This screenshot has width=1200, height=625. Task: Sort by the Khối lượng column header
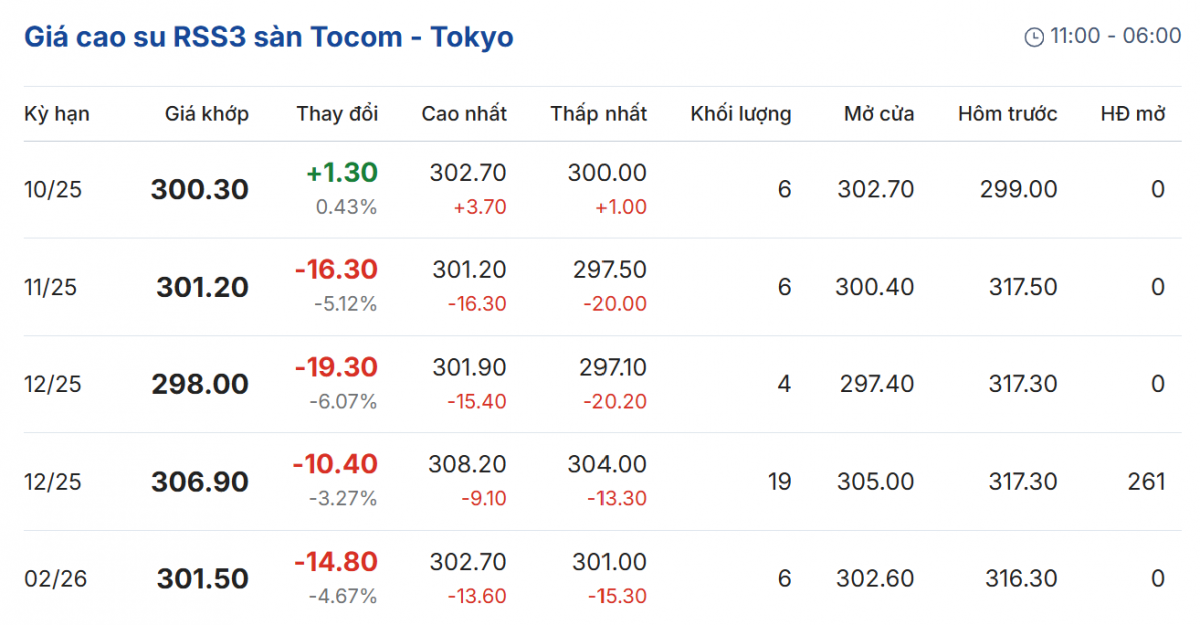740,114
